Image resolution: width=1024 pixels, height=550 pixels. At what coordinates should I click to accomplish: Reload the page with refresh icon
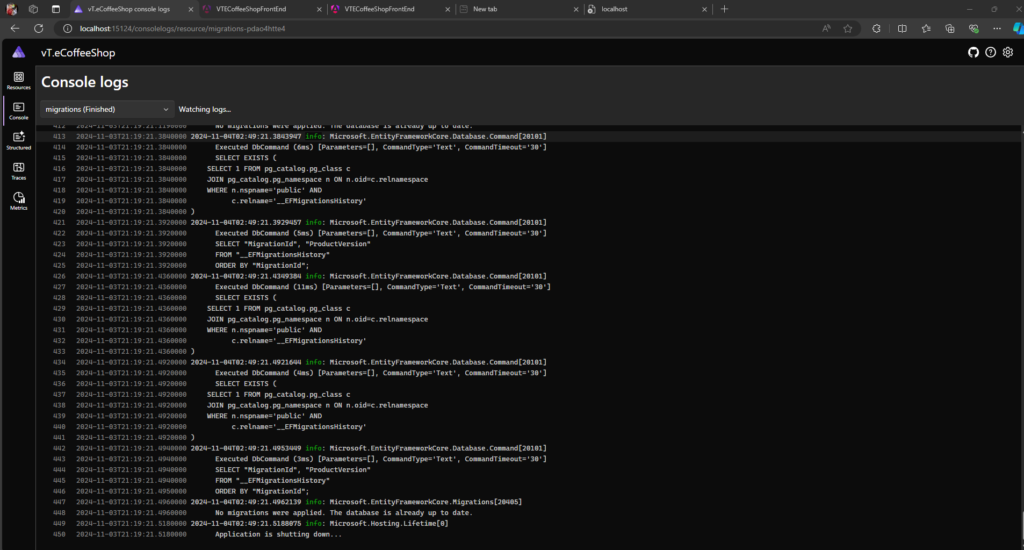pos(39,29)
